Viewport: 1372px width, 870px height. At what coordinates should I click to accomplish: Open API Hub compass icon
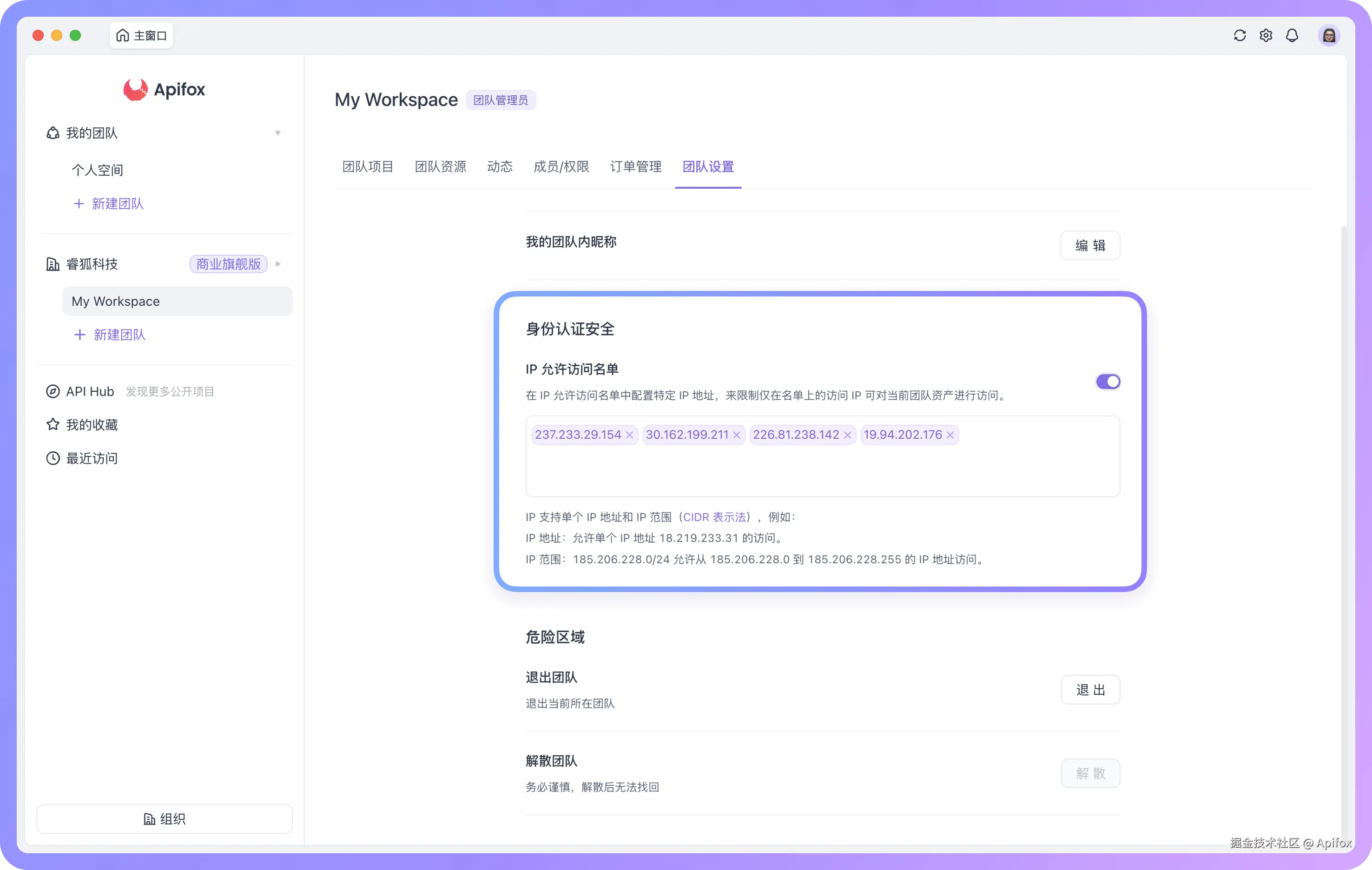click(53, 391)
